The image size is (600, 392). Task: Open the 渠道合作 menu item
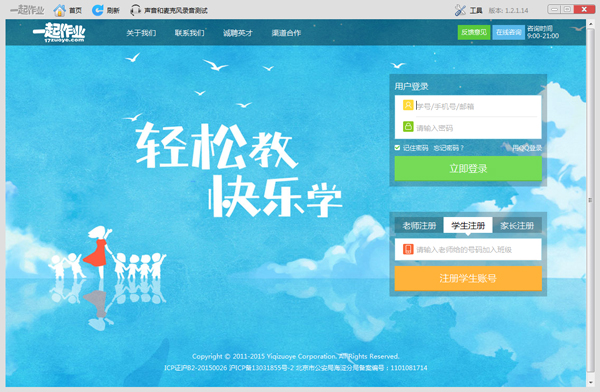tap(286, 33)
